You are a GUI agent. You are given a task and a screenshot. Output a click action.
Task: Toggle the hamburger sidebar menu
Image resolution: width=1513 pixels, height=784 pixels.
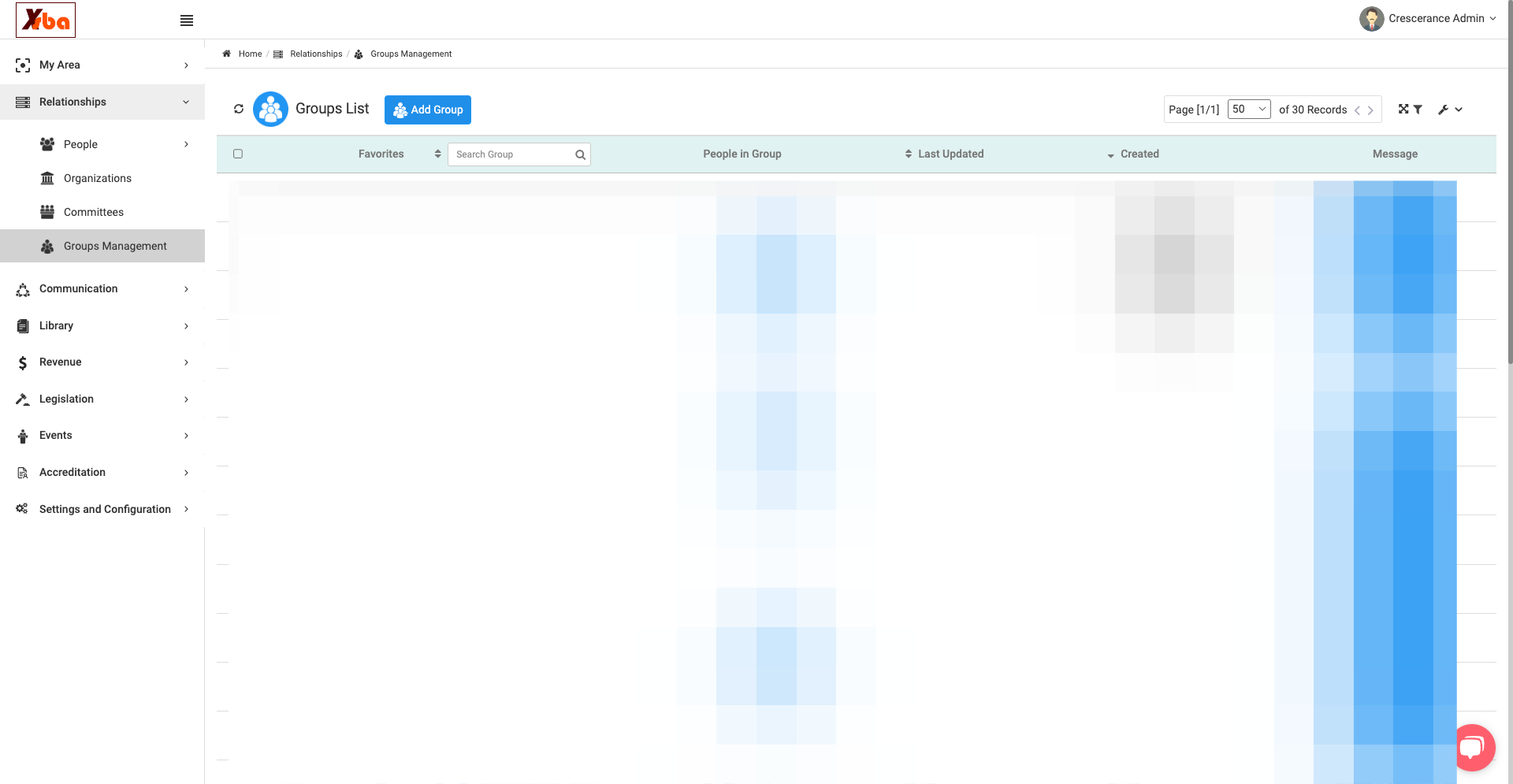pyautogui.click(x=187, y=20)
